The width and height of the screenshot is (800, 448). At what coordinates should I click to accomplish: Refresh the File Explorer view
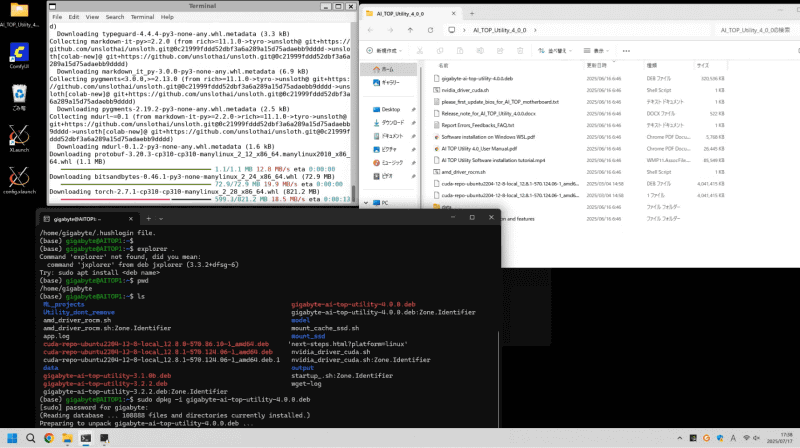[430, 30]
